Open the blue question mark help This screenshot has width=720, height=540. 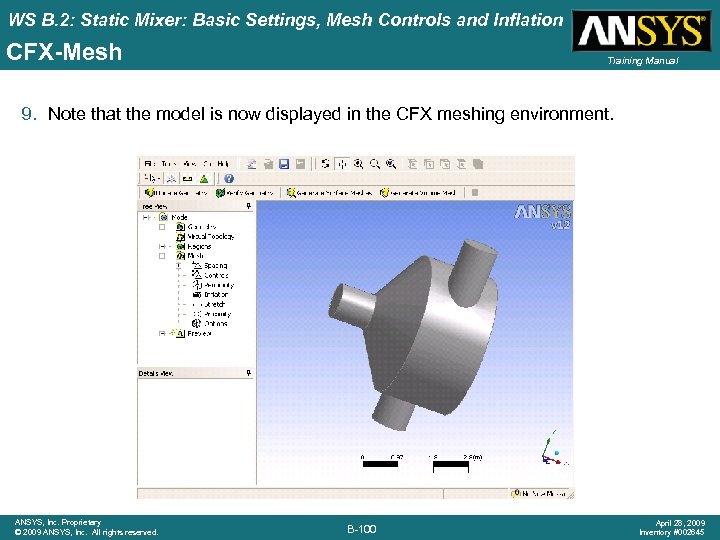click(229, 179)
